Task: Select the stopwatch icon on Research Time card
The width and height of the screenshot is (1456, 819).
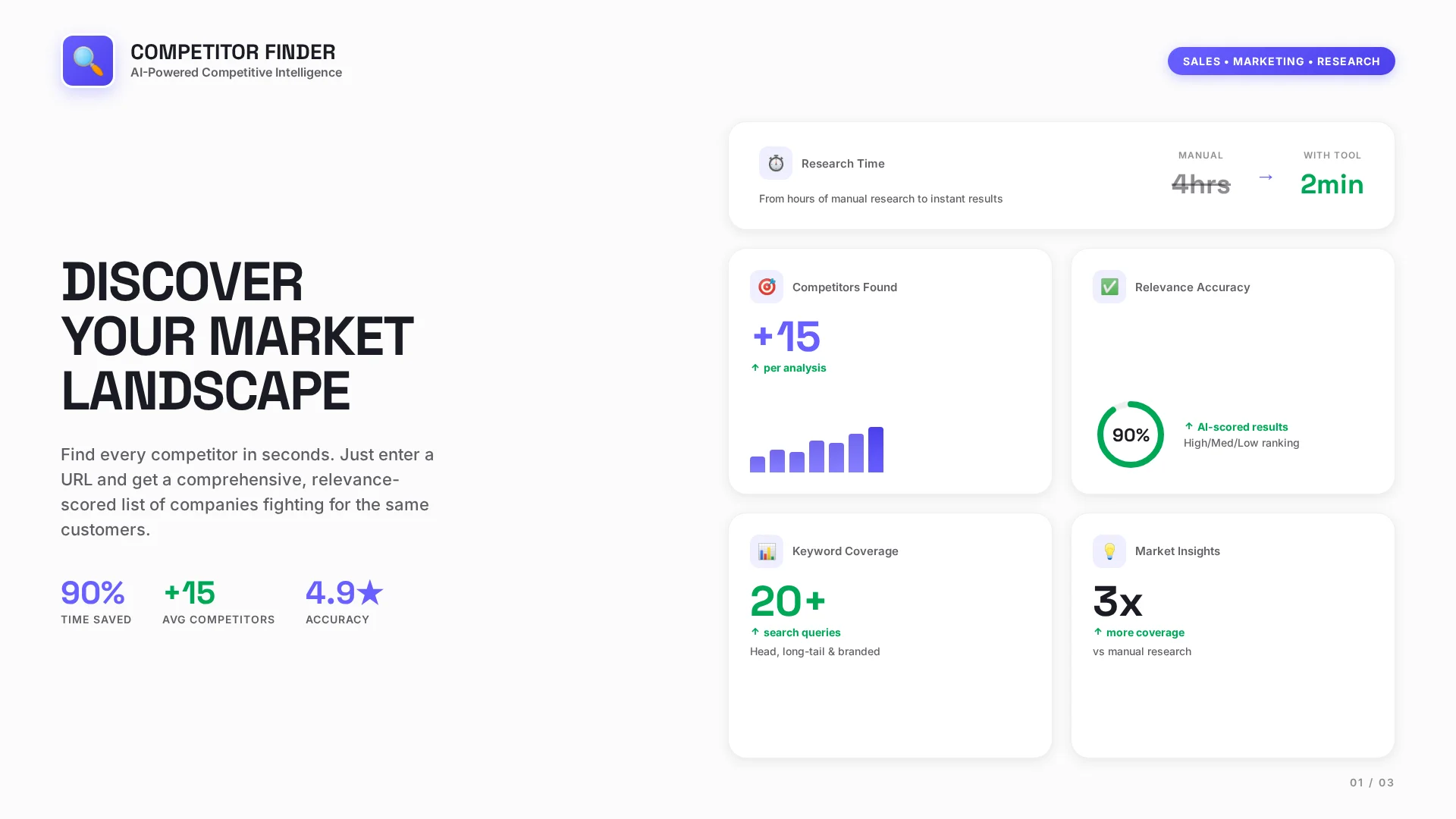Action: click(x=775, y=163)
